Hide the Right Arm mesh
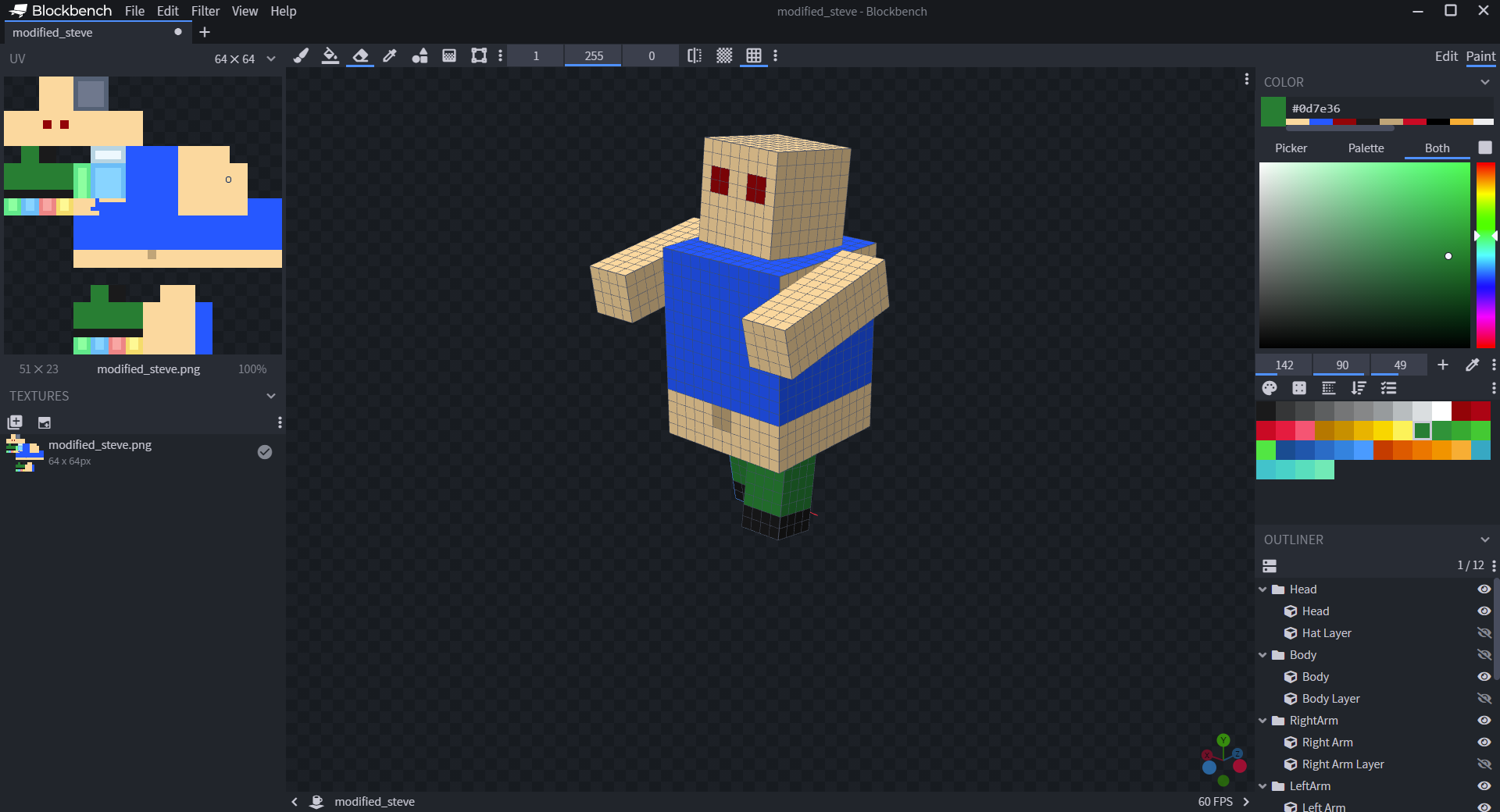 (1484, 743)
